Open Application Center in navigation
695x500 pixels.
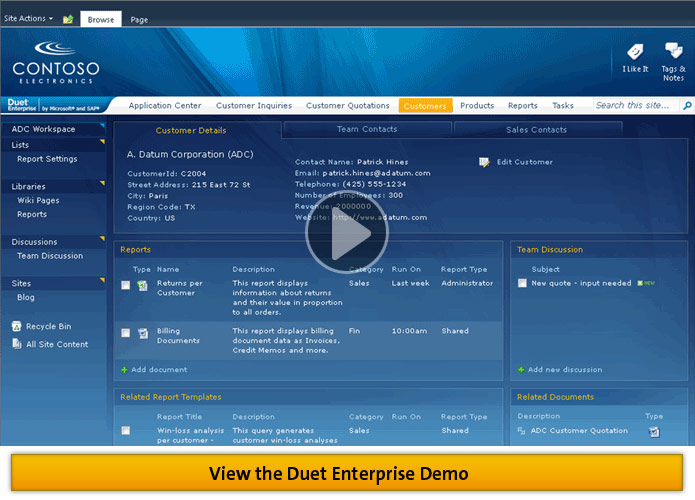pos(165,105)
